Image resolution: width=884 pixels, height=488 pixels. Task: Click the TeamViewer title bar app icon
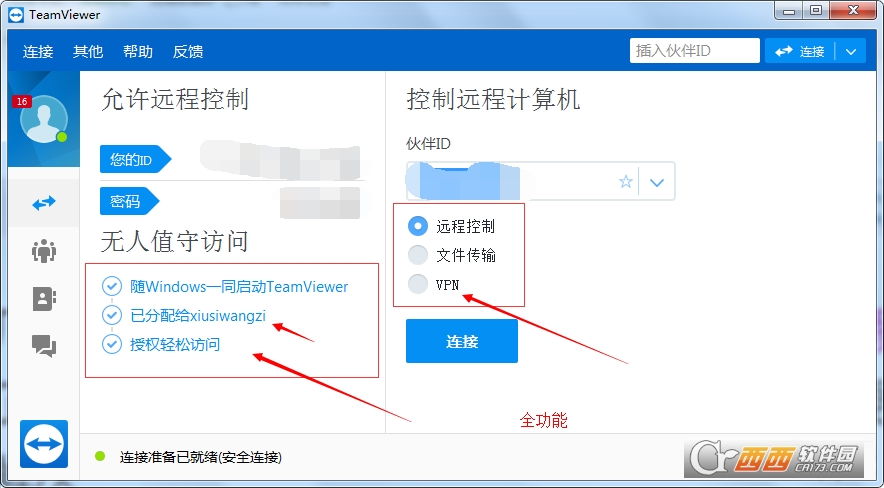tap(16, 15)
